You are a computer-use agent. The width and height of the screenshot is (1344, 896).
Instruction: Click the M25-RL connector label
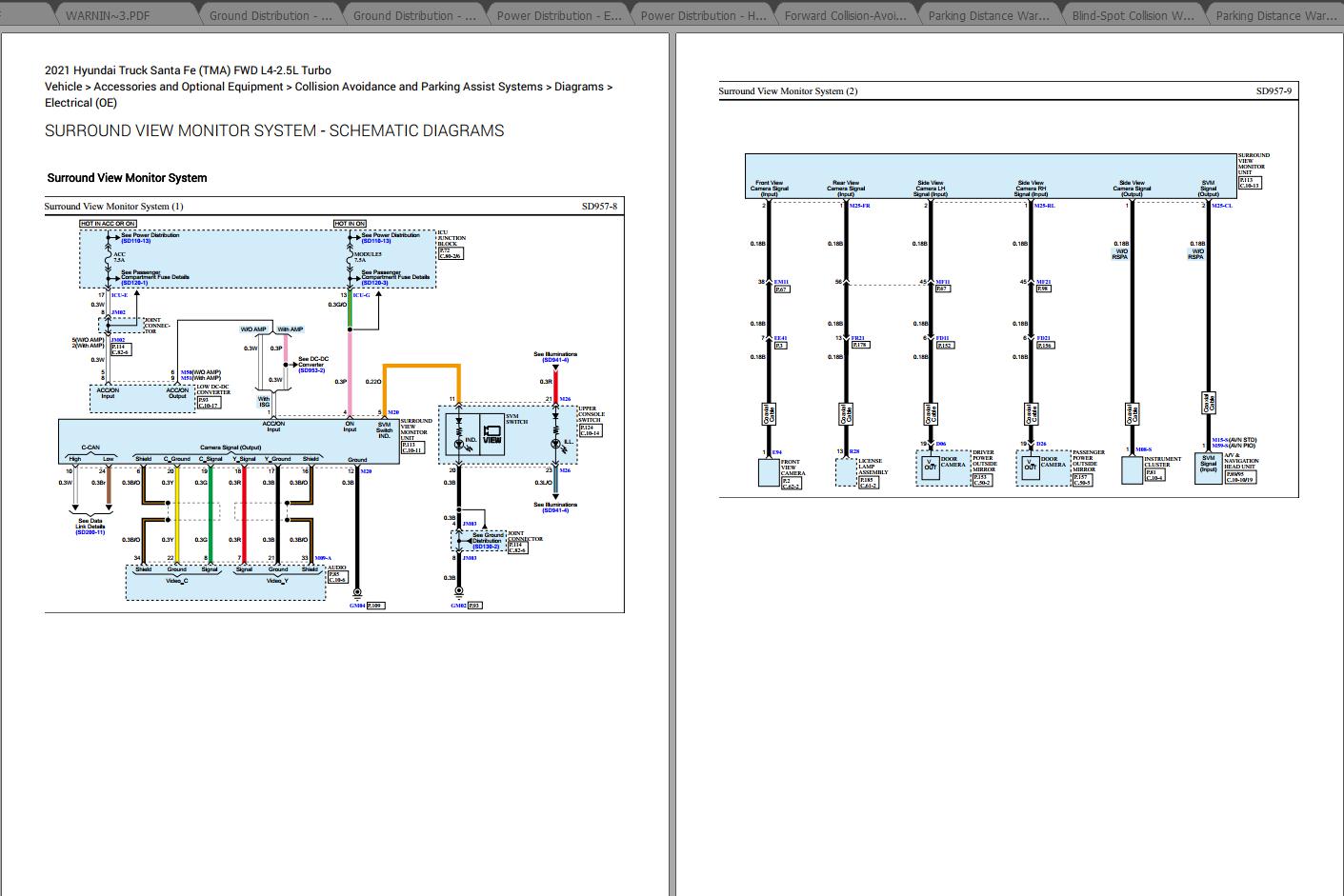(x=1045, y=206)
